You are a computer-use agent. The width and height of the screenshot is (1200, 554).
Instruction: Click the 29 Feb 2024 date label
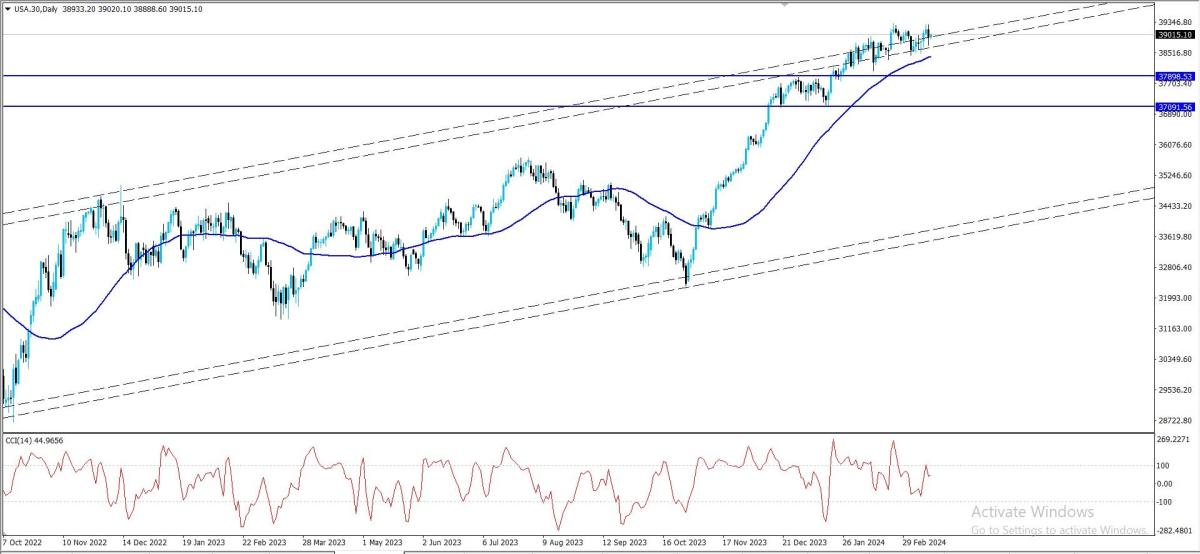click(x=923, y=542)
